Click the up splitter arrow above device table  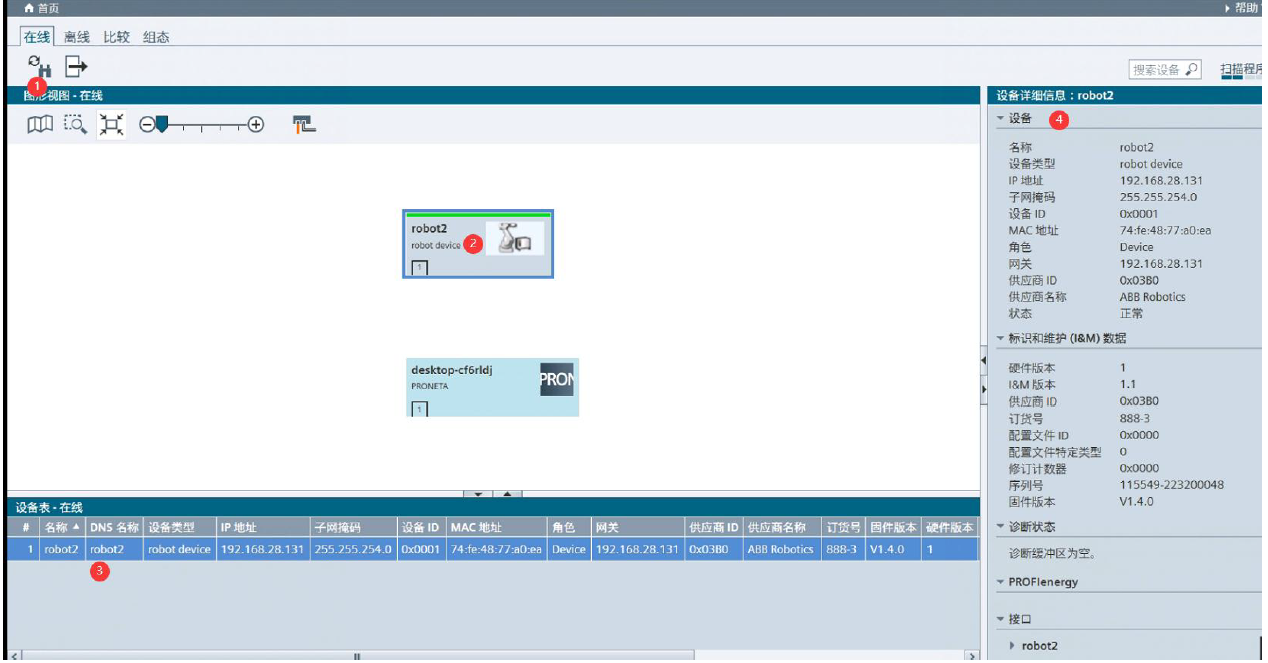point(507,494)
